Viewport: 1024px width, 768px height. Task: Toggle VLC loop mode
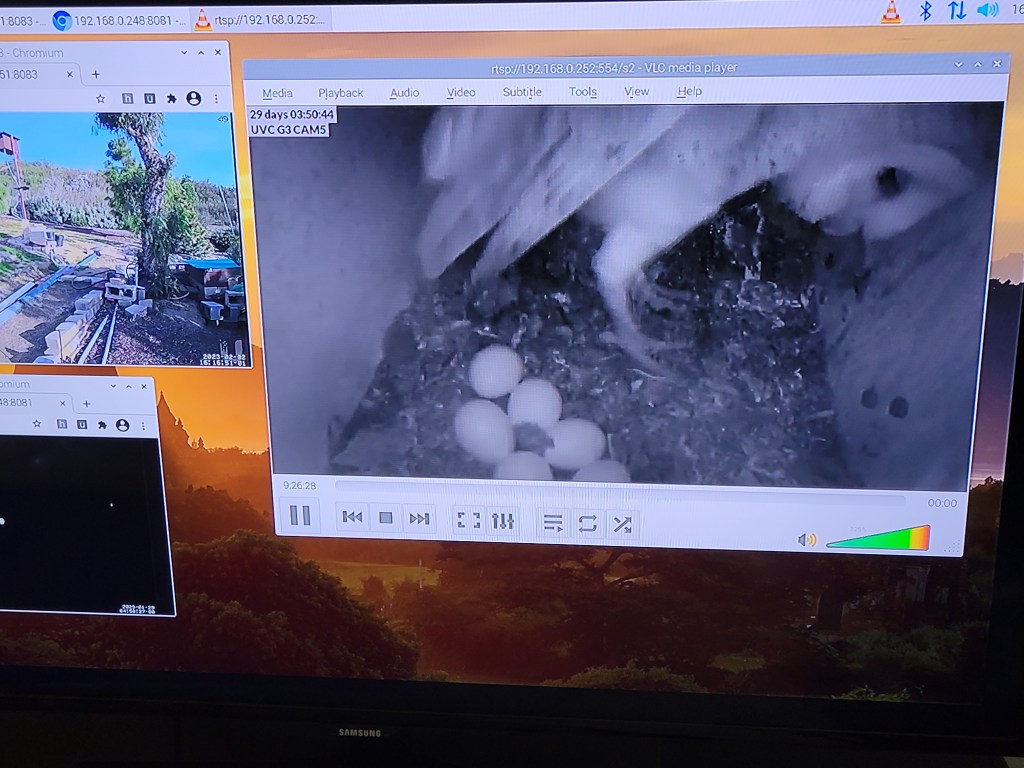pos(587,523)
